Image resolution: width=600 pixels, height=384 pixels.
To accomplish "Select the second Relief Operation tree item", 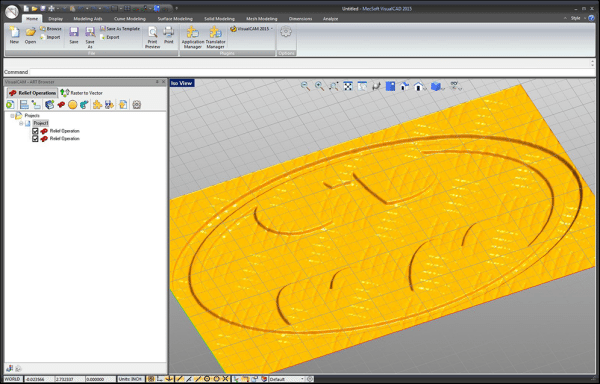I will pyautogui.click(x=65, y=139).
